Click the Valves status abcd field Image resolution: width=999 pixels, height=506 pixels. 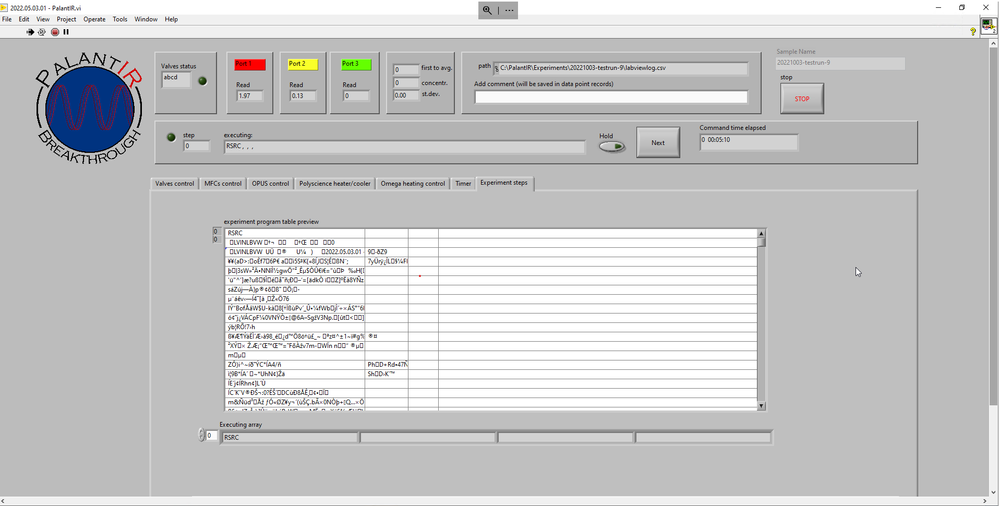[176, 80]
